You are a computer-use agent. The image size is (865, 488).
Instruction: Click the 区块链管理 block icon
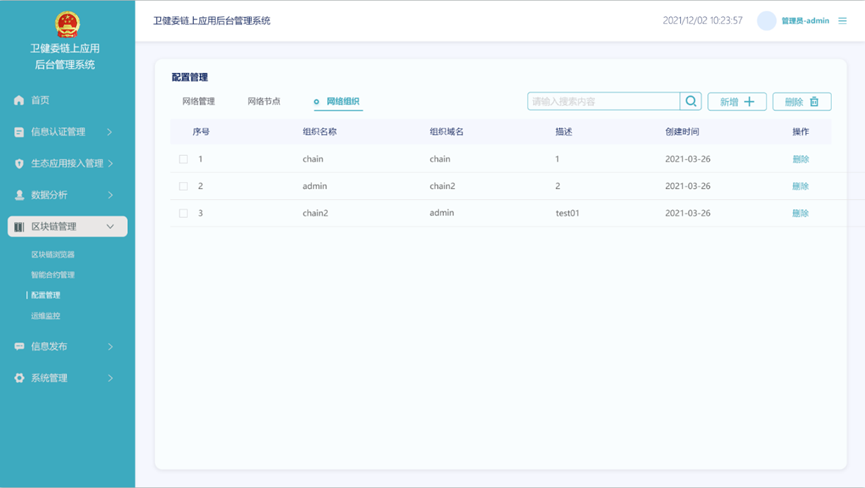19,227
